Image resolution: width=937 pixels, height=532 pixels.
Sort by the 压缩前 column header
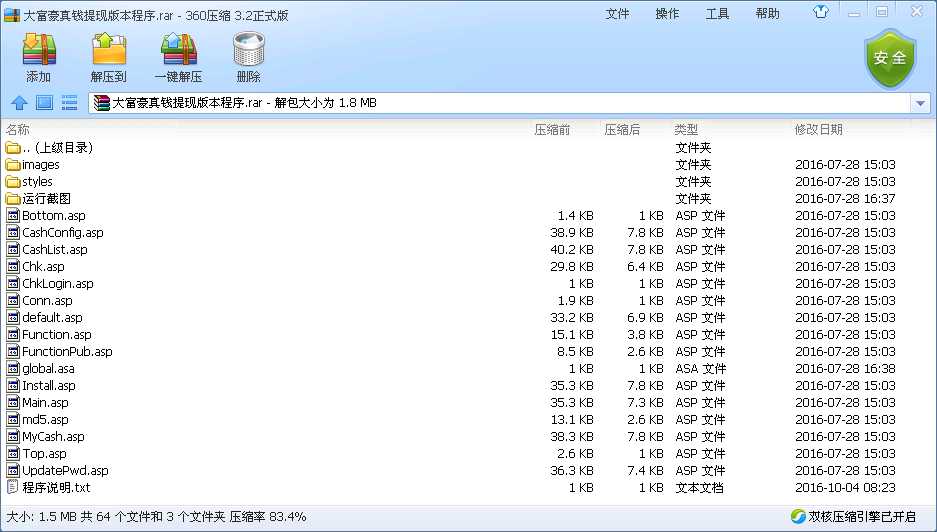tap(552, 129)
